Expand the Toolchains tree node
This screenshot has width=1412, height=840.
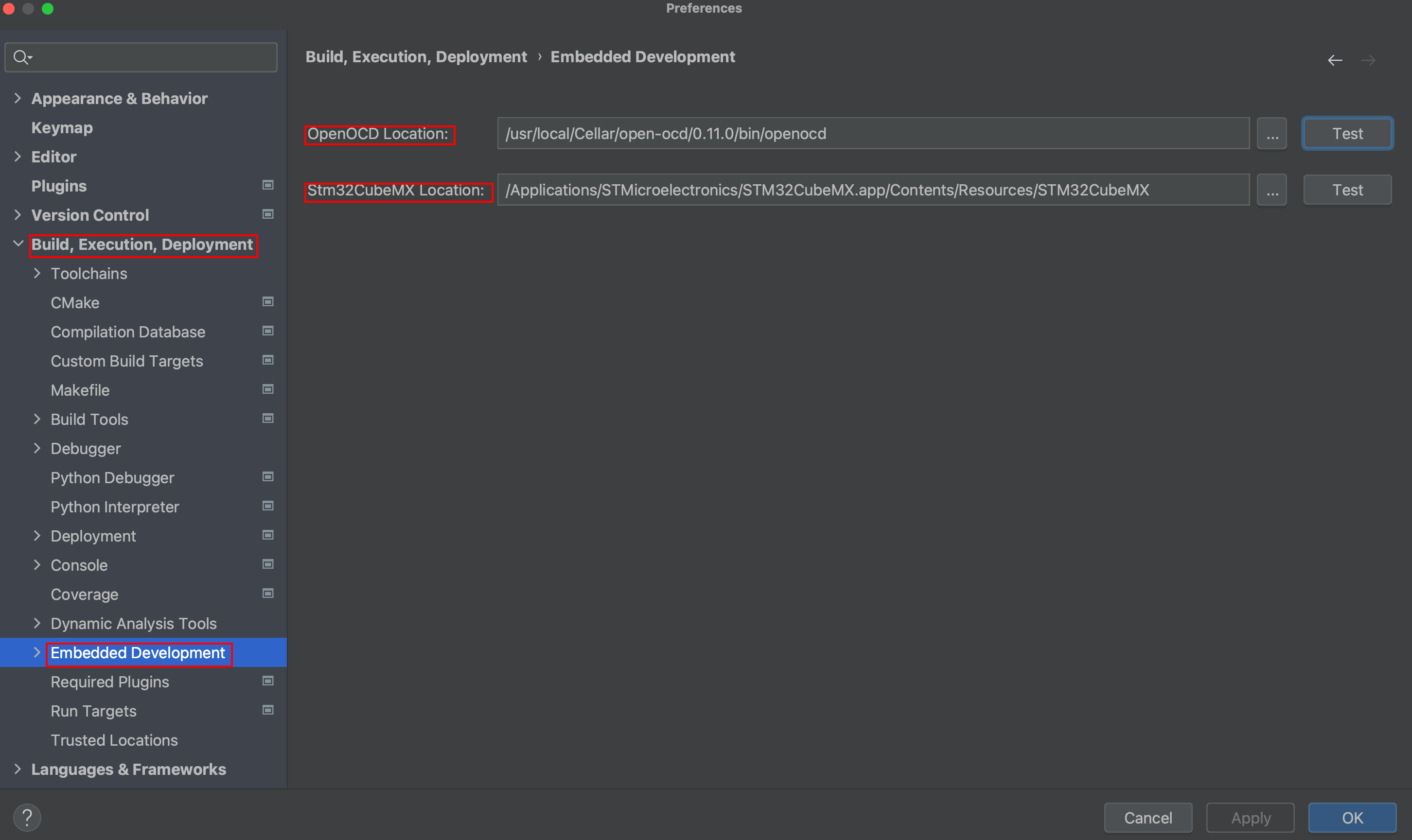click(37, 273)
